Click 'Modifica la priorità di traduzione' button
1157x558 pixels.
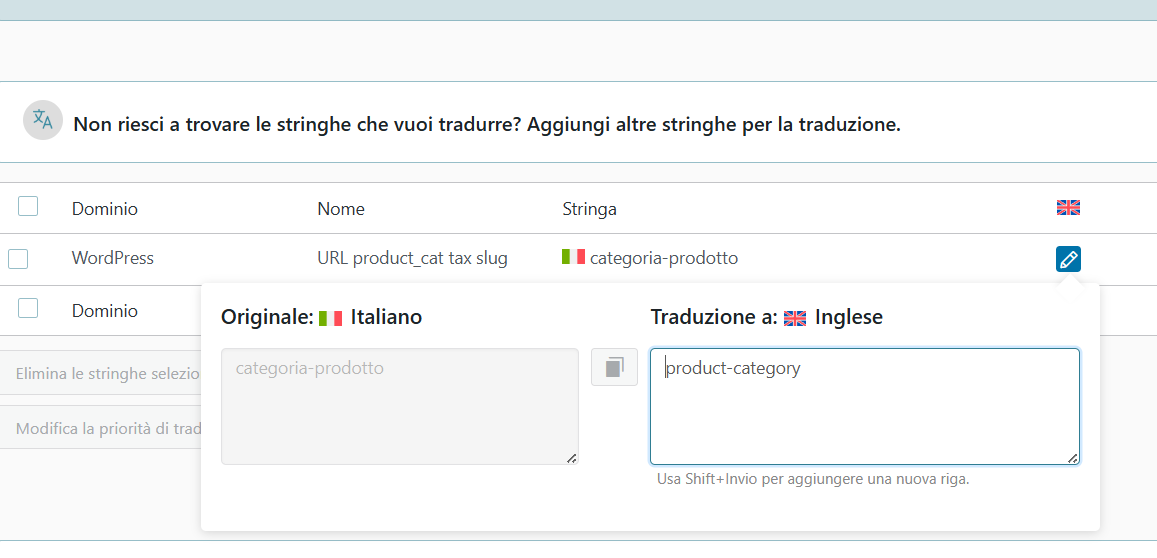point(100,429)
